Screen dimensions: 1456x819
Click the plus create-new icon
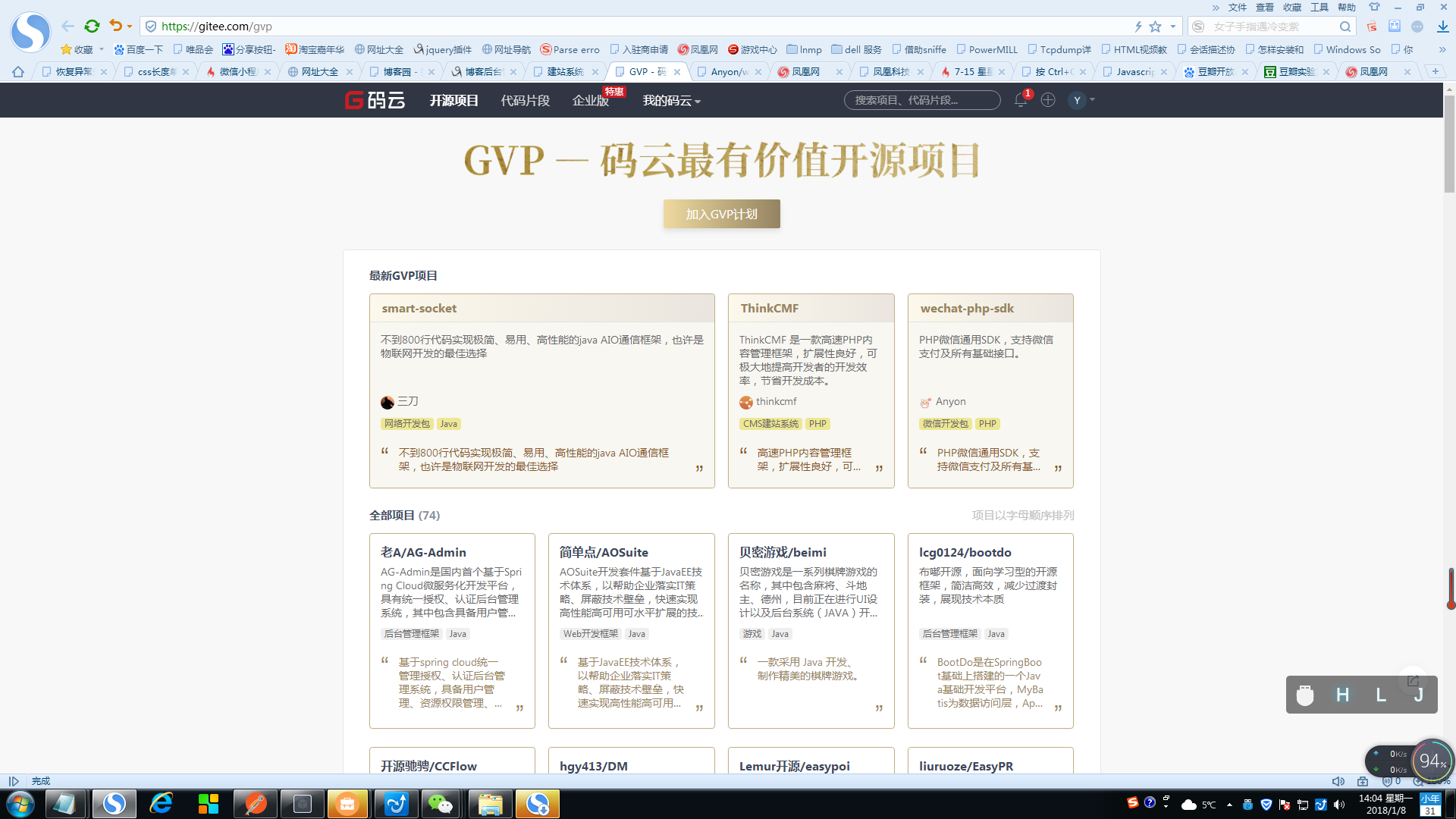[1048, 100]
